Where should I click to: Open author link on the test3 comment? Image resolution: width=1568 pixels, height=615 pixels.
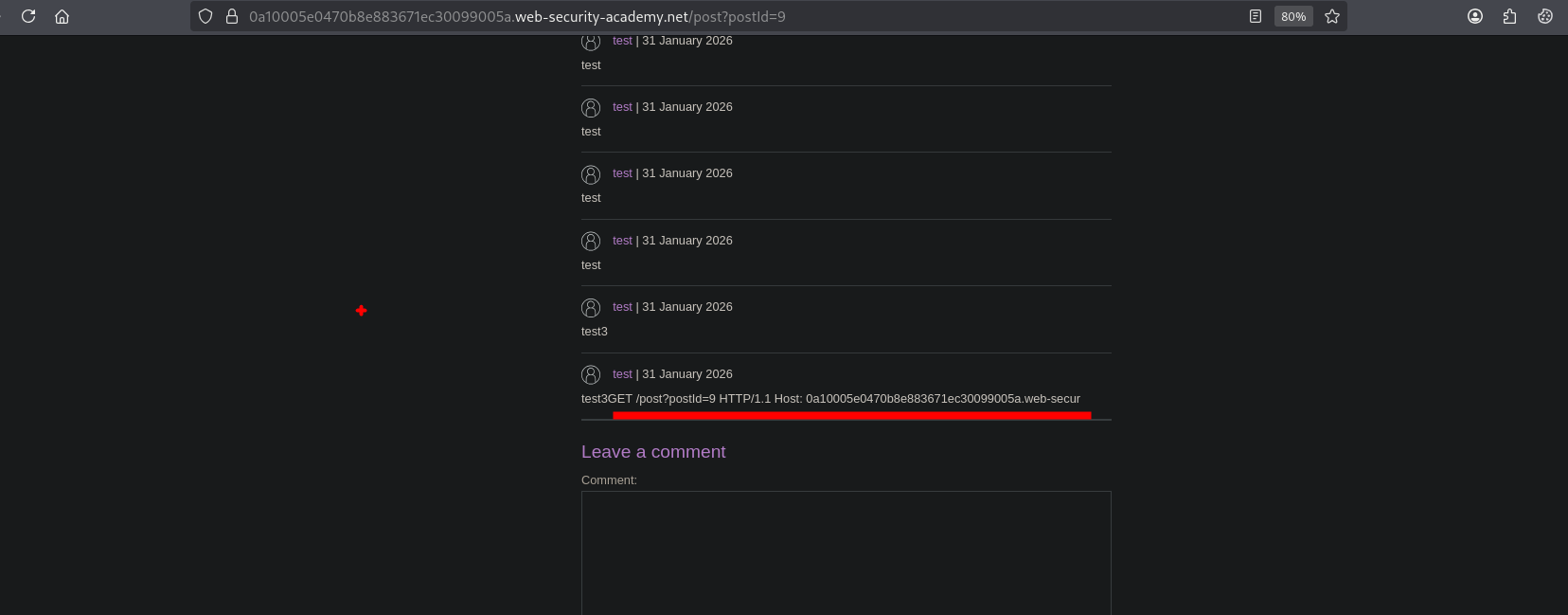(x=622, y=307)
